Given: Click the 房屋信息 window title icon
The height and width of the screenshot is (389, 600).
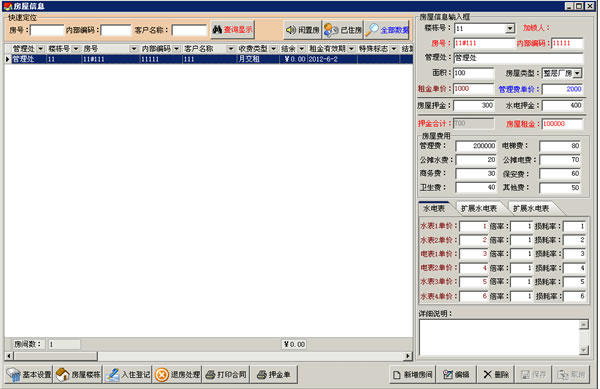Looking at the screenshot, I should point(8,6).
